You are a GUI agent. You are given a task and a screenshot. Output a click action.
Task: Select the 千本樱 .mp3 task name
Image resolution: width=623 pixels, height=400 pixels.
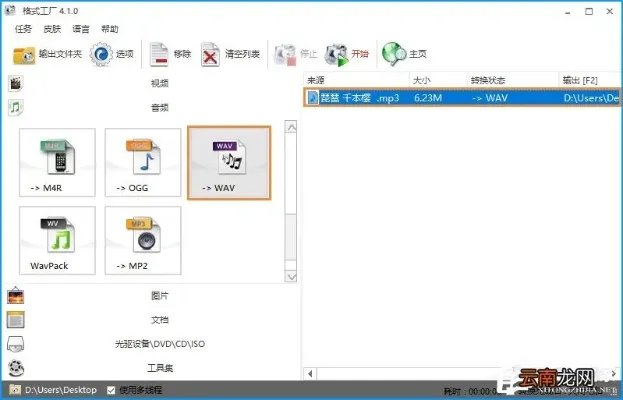360,98
